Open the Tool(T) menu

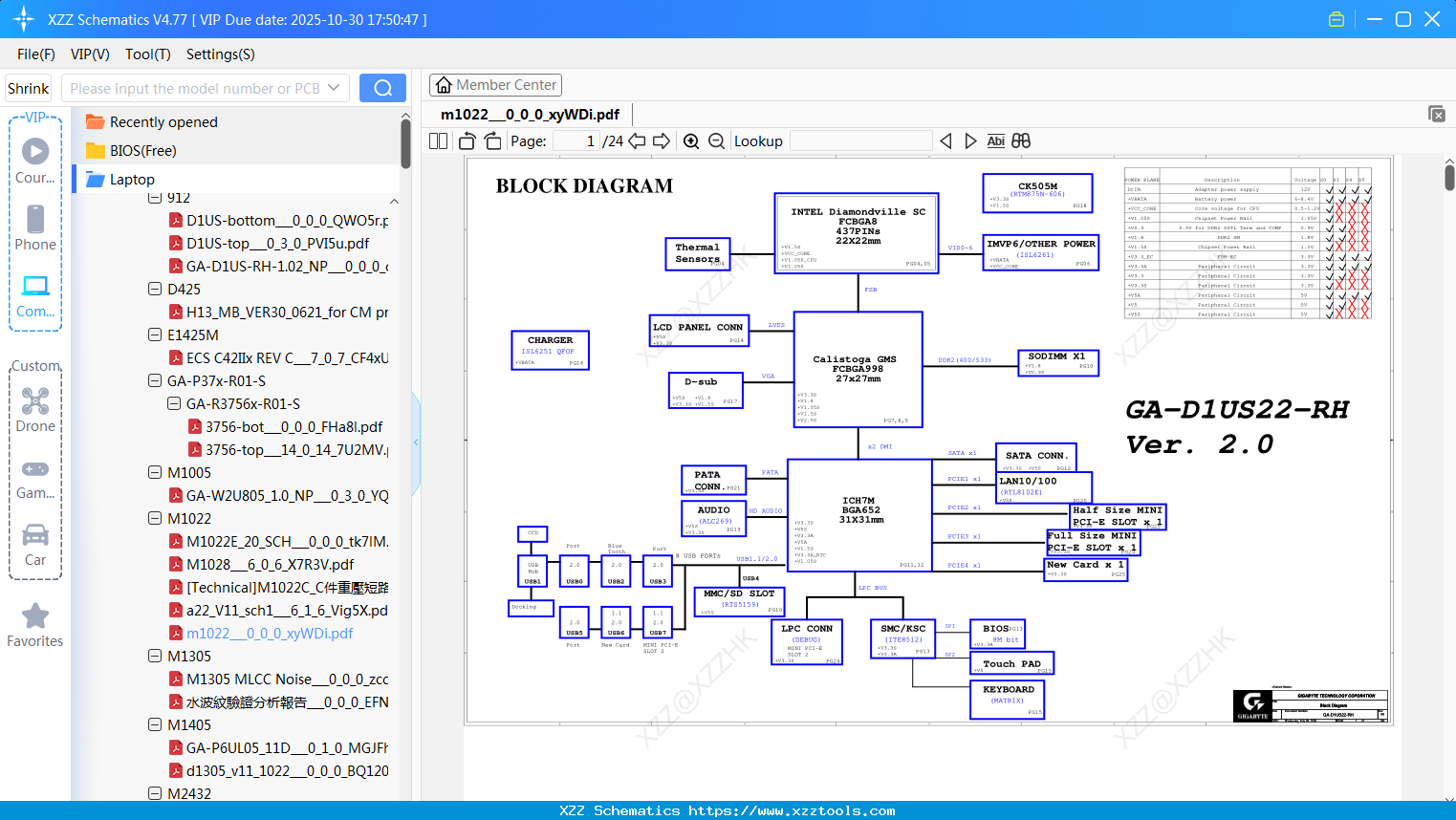tap(148, 54)
